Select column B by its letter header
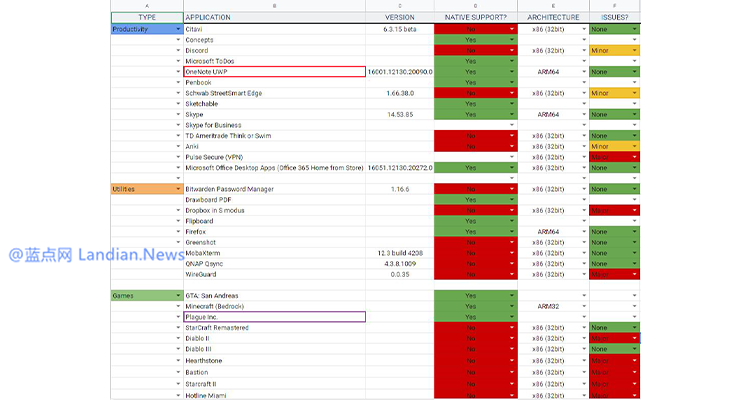 [x=274, y=6]
